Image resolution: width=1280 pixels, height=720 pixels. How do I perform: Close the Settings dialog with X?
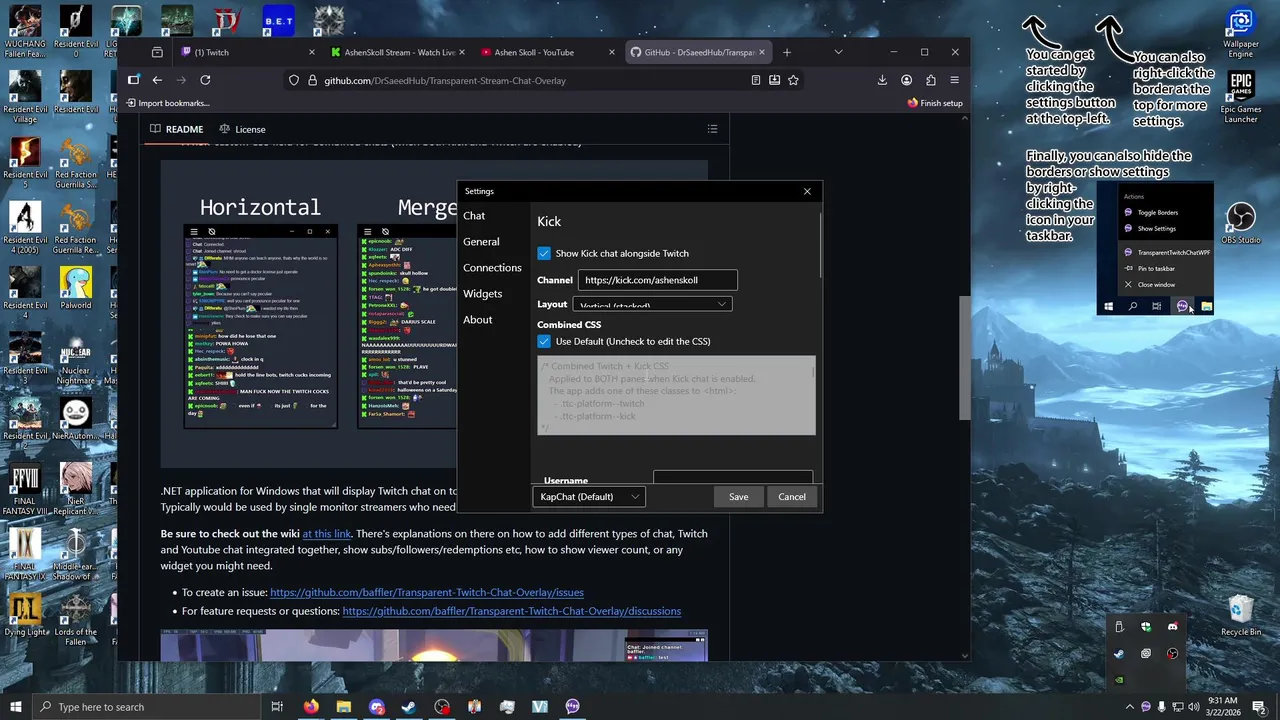click(x=807, y=191)
